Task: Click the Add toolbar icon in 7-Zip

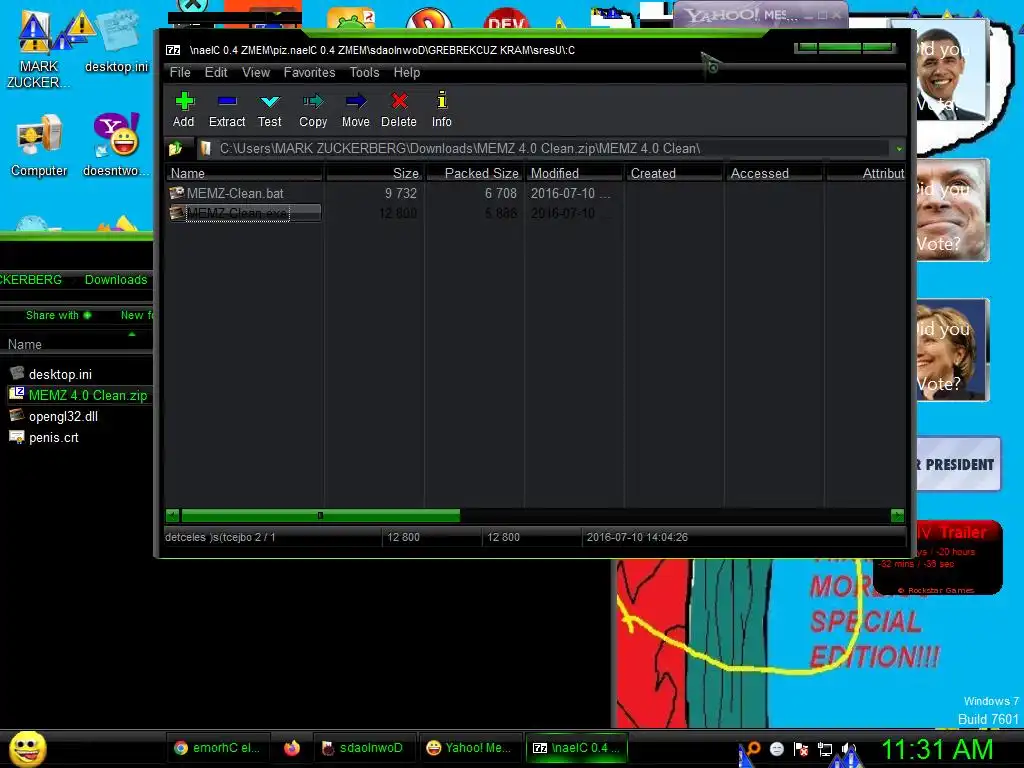Action: 184,109
